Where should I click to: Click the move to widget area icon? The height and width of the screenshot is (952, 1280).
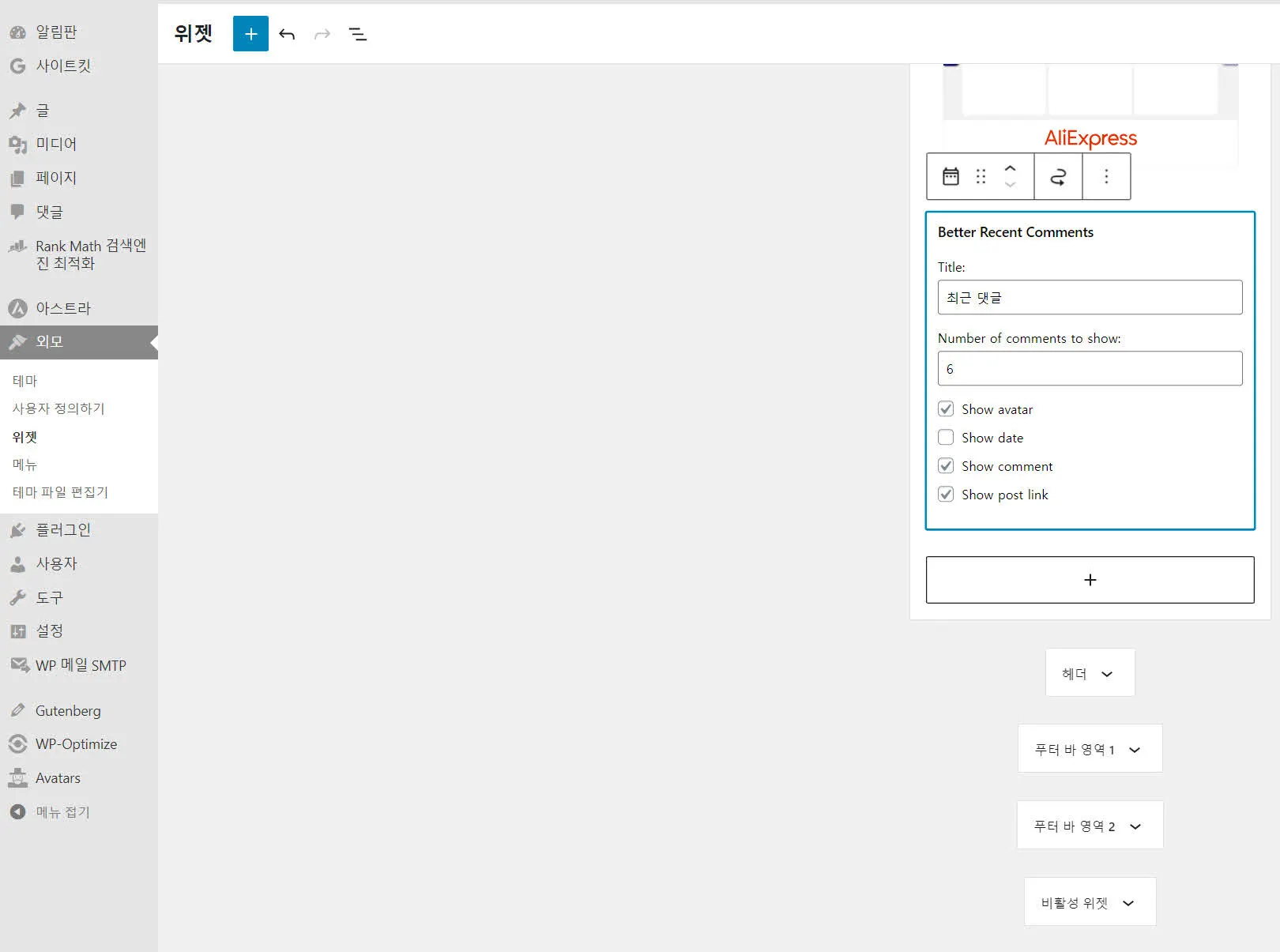[1058, 176]
